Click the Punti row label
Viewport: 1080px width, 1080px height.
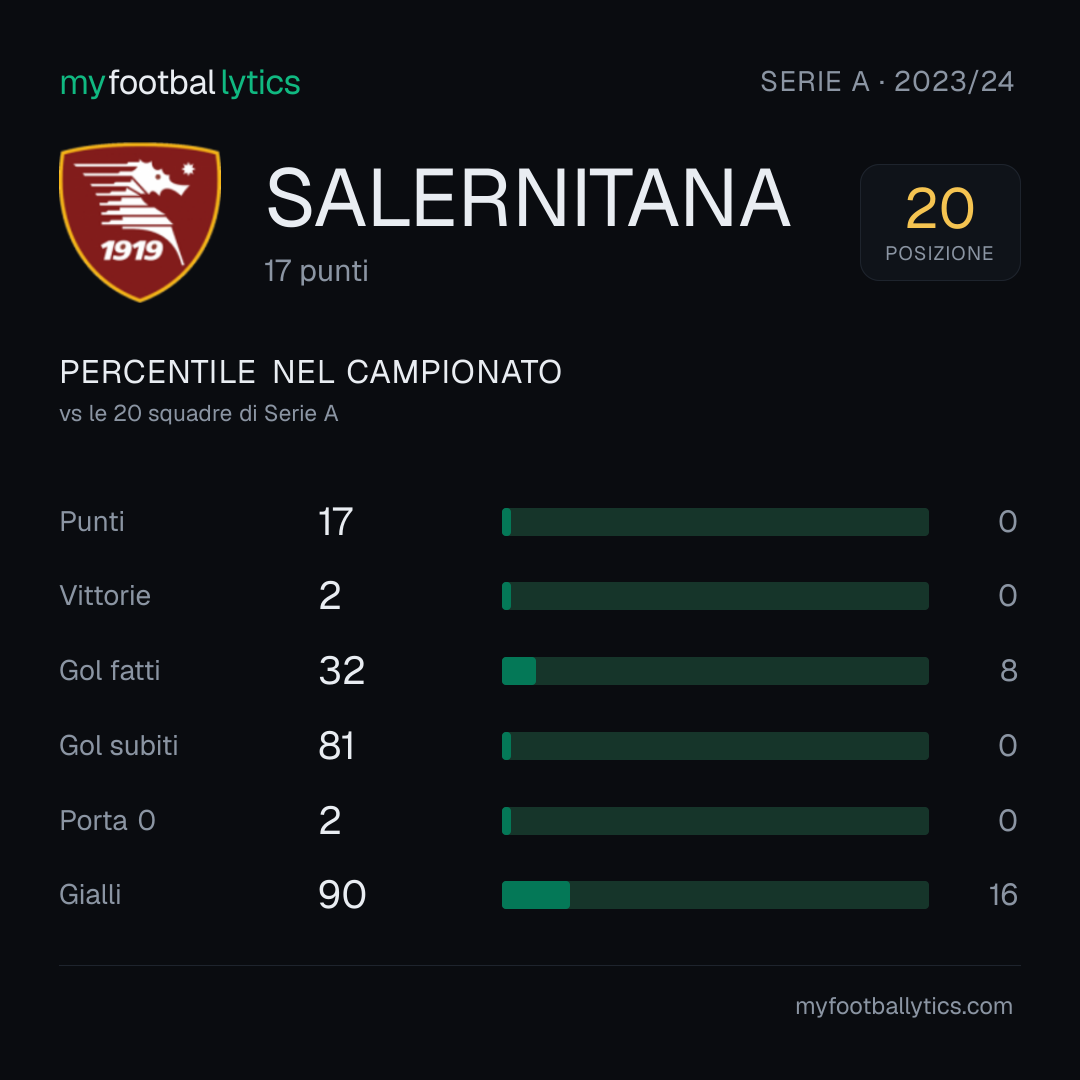point(92,521)
